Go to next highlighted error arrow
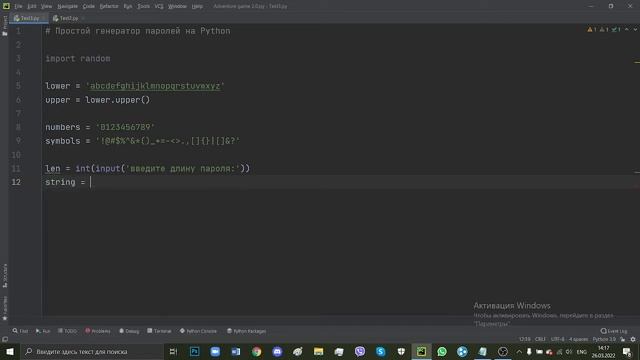 pos(635,29)
